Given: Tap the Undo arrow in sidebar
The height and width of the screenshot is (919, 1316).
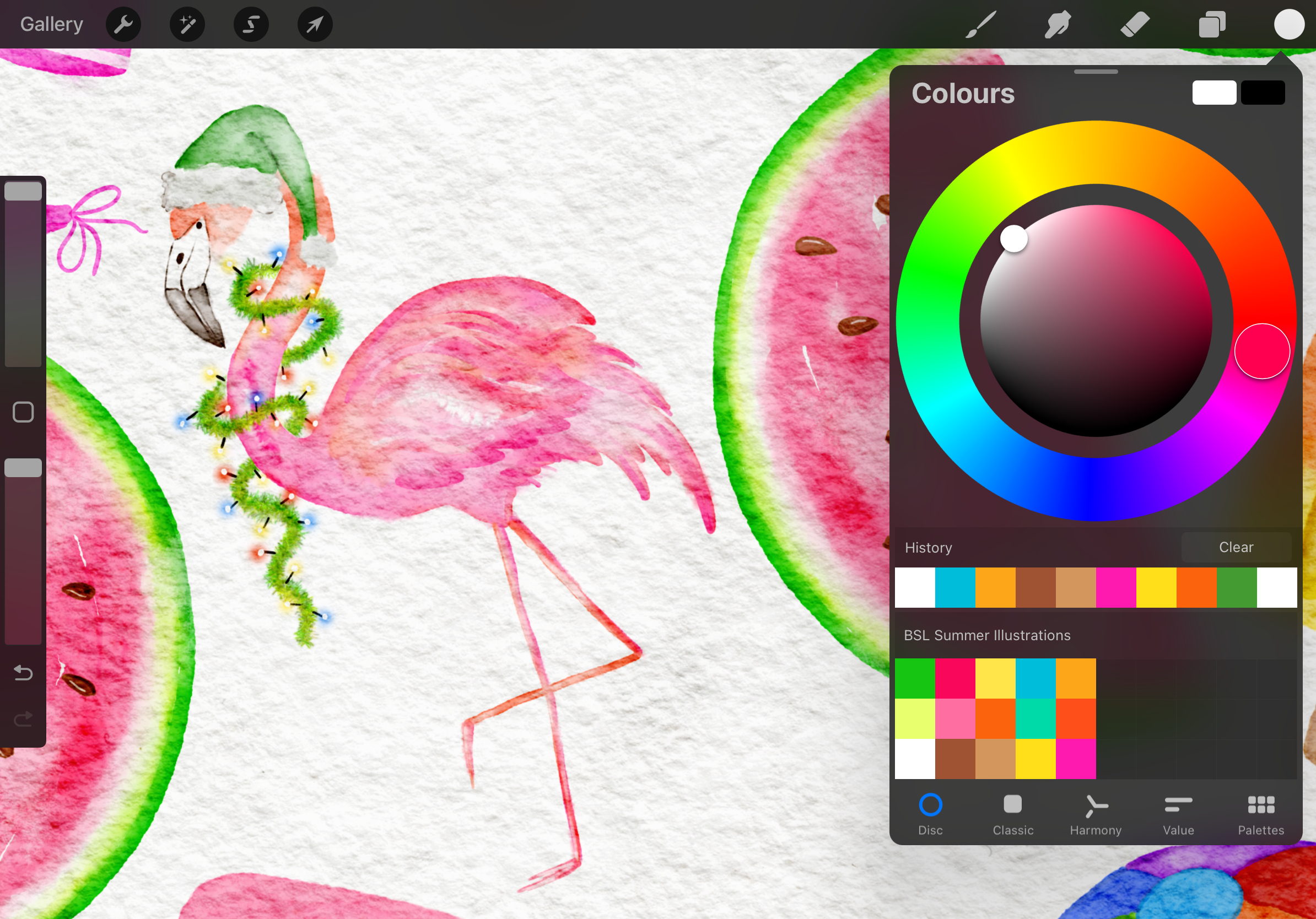Looking at the screenshot, I should pos(23,672).
